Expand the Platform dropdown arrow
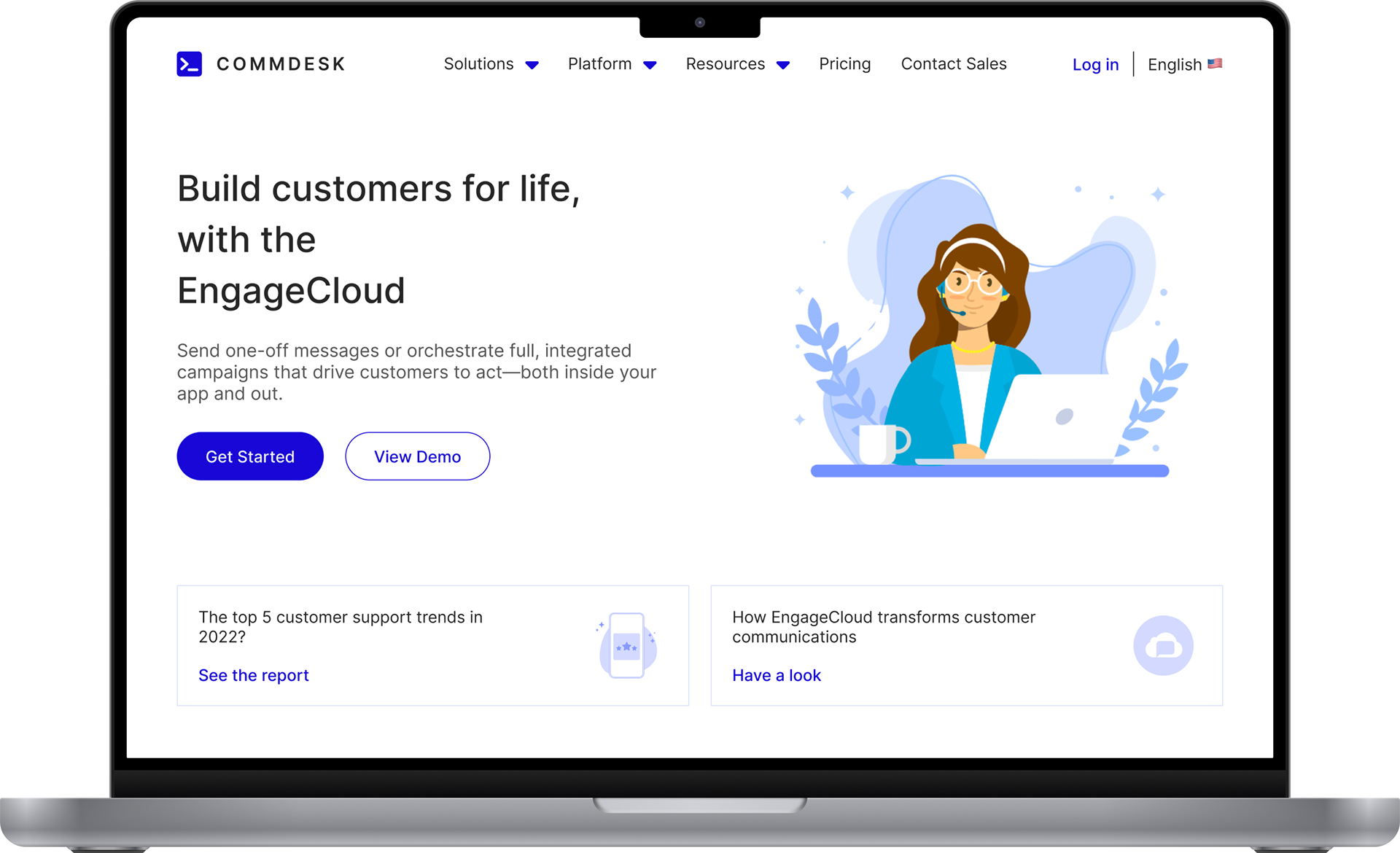Viewport: 1400px width, 853px height. point(650,66)
